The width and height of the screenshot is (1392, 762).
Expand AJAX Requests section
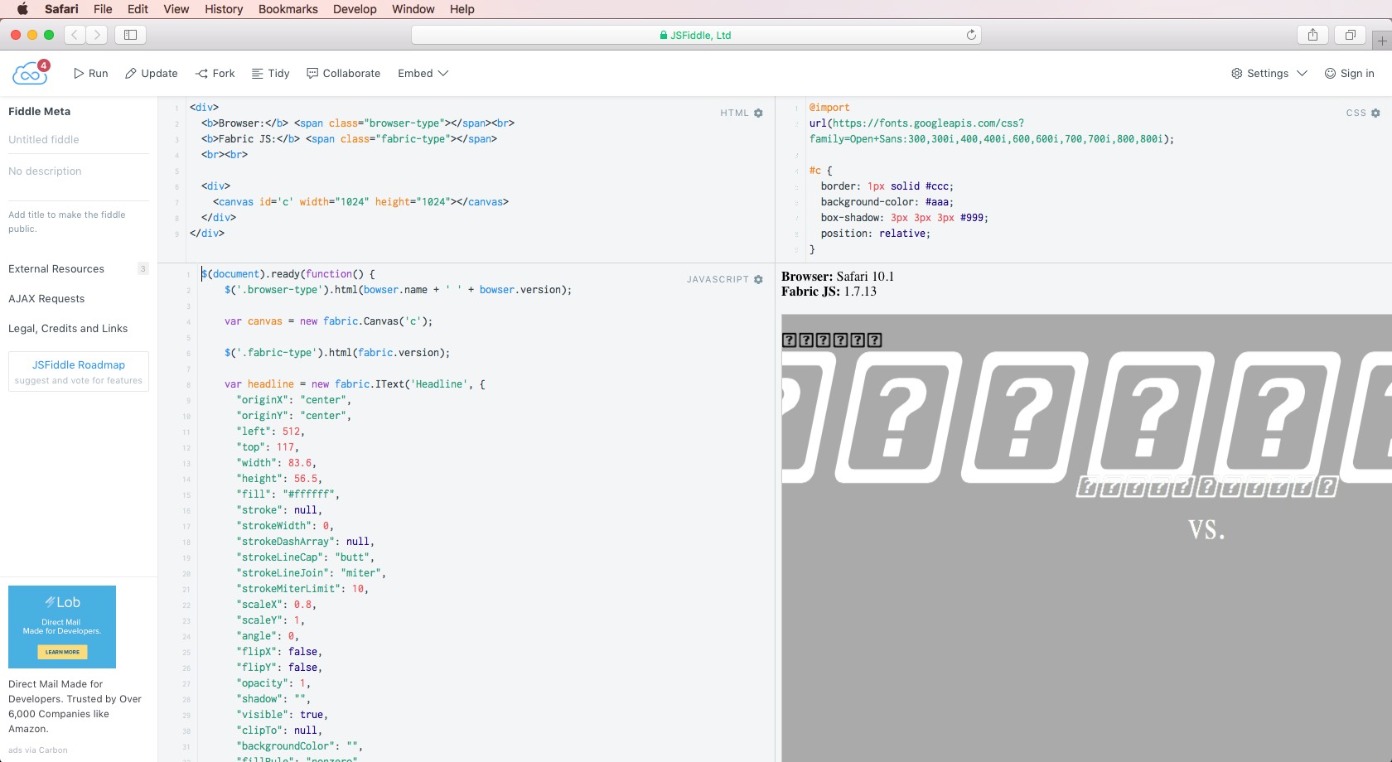point(46,298)
